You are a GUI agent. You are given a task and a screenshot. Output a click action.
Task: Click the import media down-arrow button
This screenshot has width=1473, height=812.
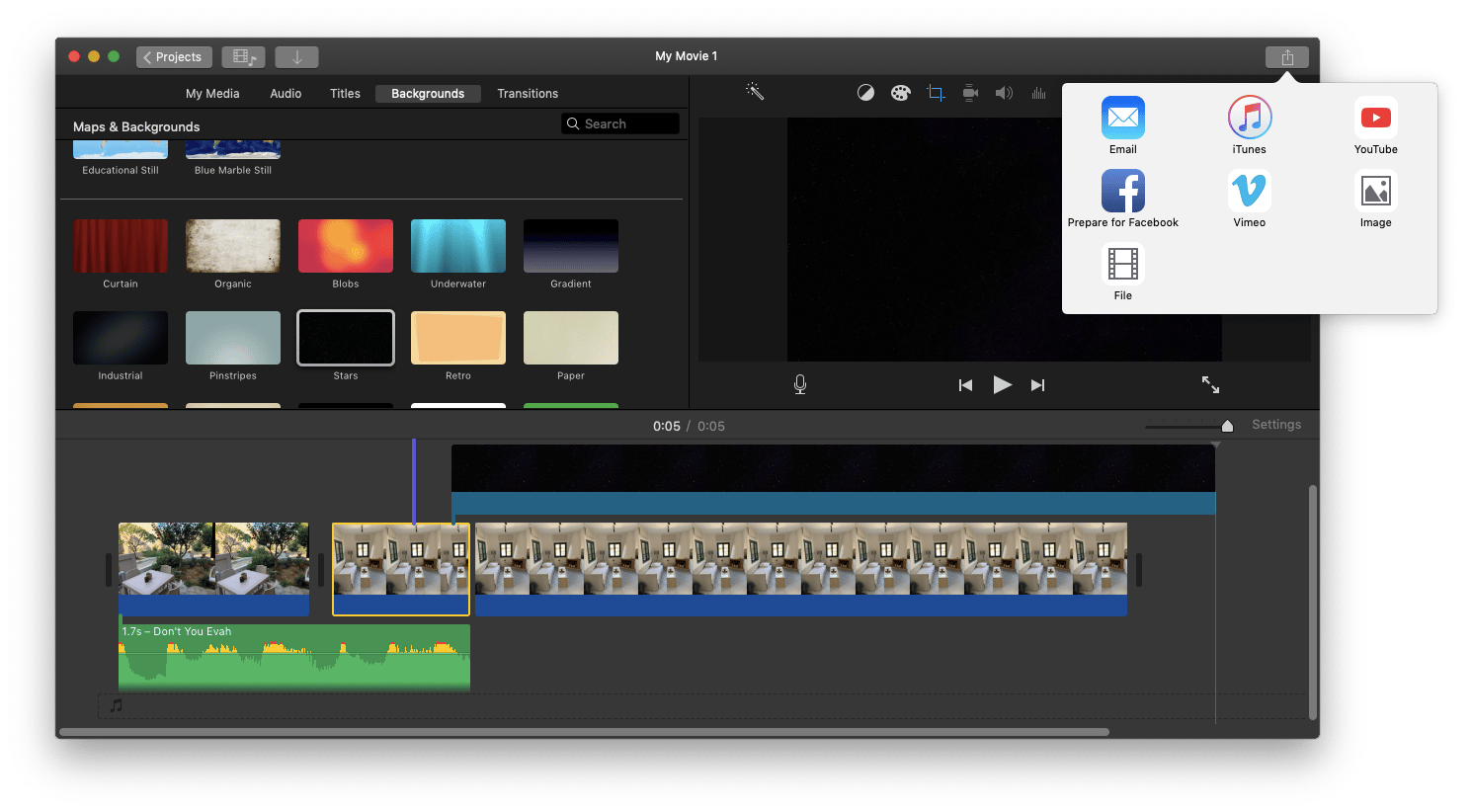[x=296, y=57]
